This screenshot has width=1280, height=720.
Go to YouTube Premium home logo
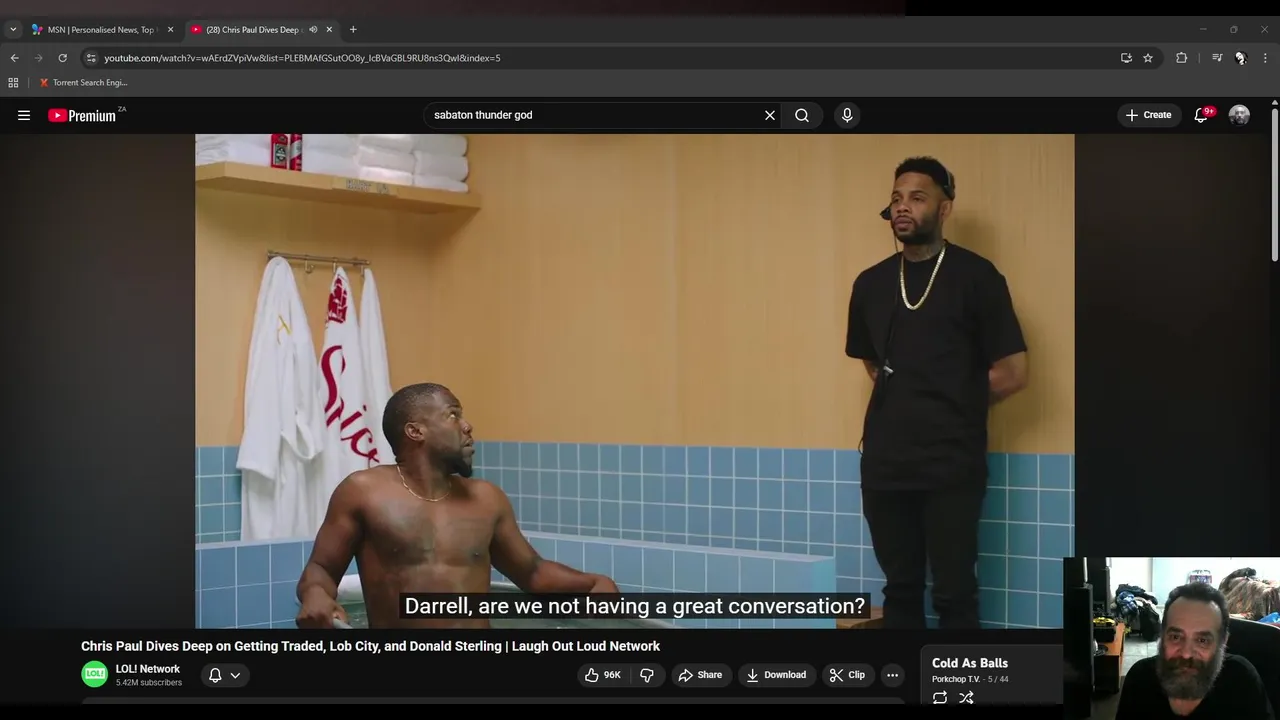coord(84,115)
